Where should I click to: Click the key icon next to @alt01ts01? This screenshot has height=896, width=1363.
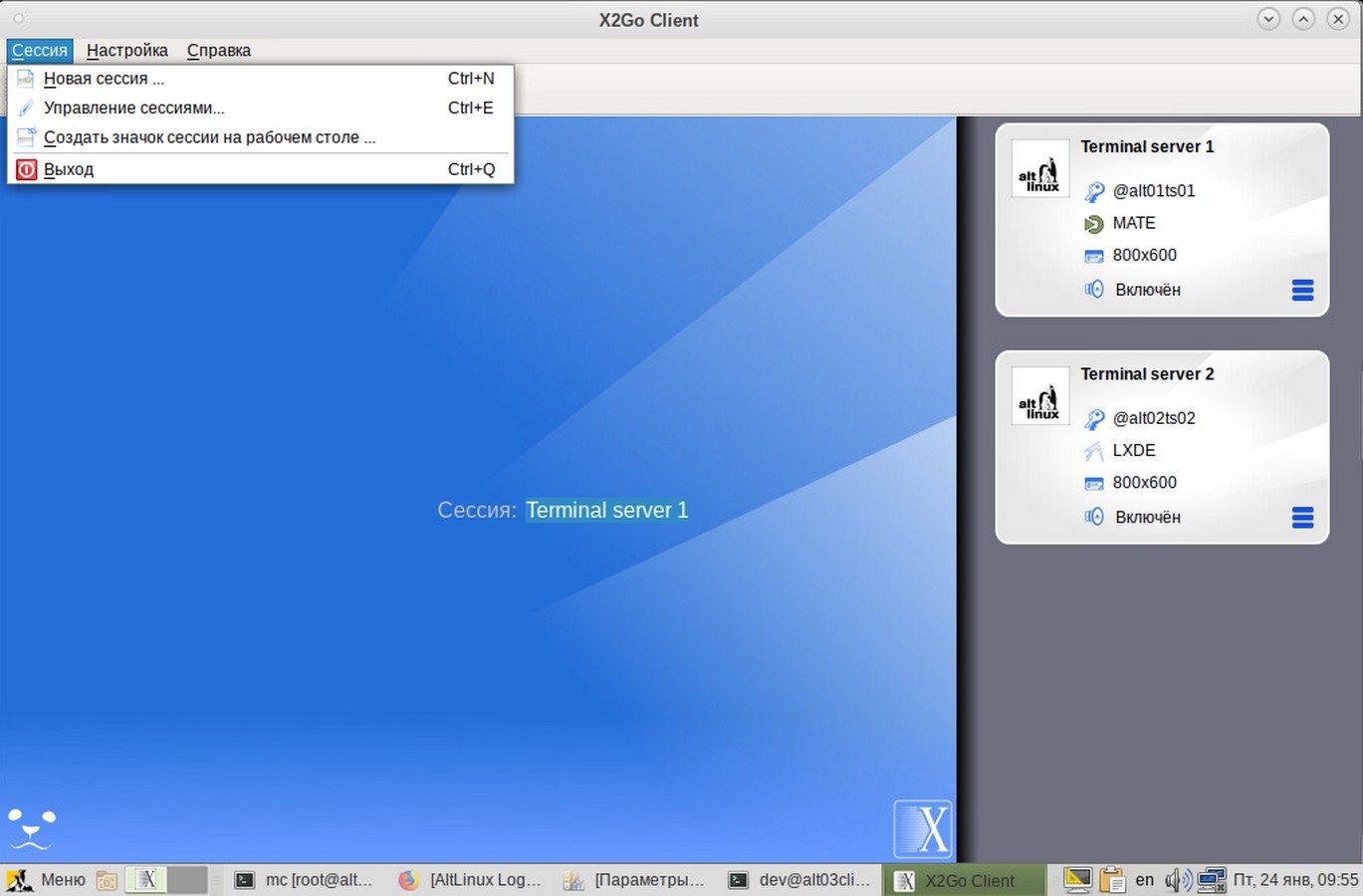coord(1094,191)
